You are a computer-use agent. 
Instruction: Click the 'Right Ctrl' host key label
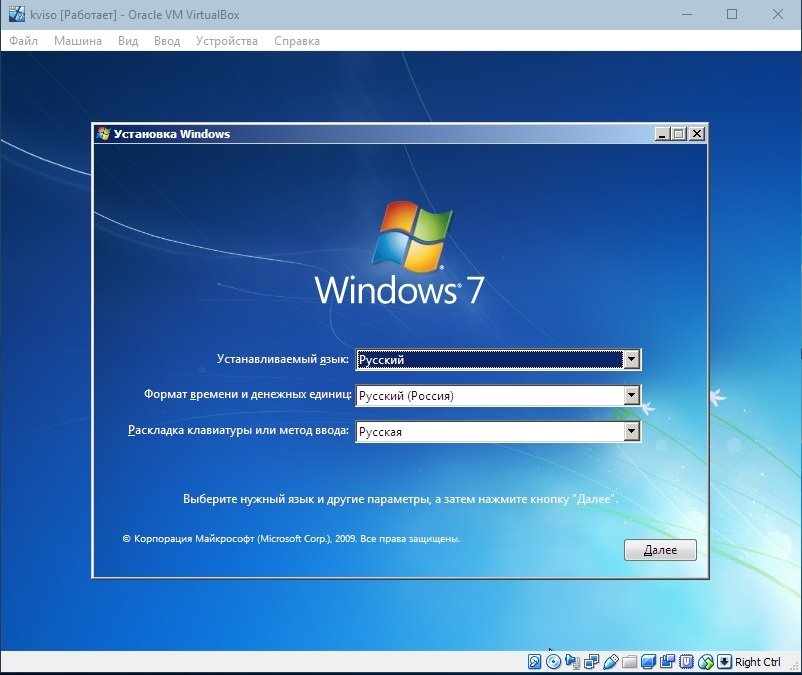tap(758, 662)
